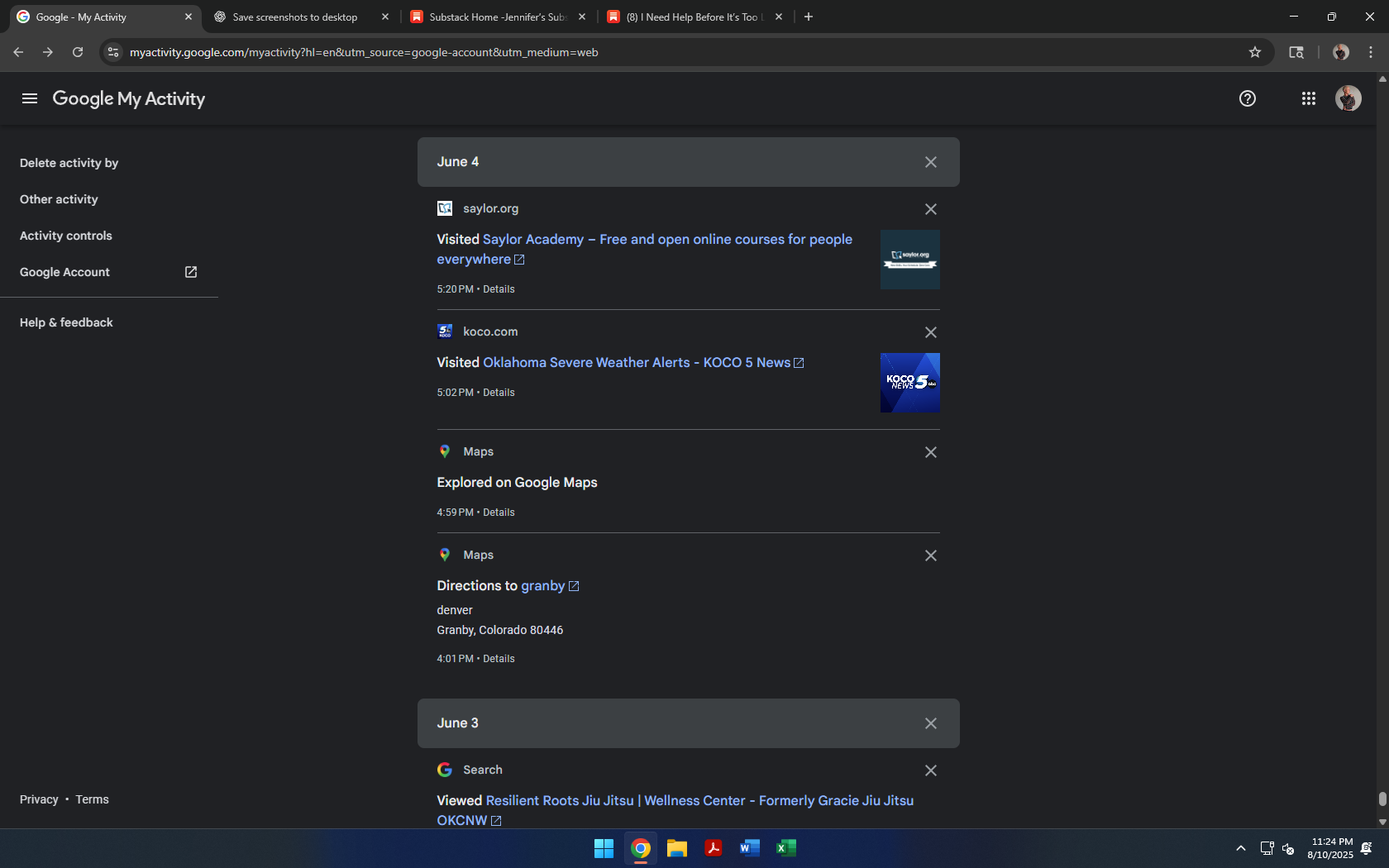Open the Help question mark icon
The image size is (1389, 868).
(x=1248, y=98)
